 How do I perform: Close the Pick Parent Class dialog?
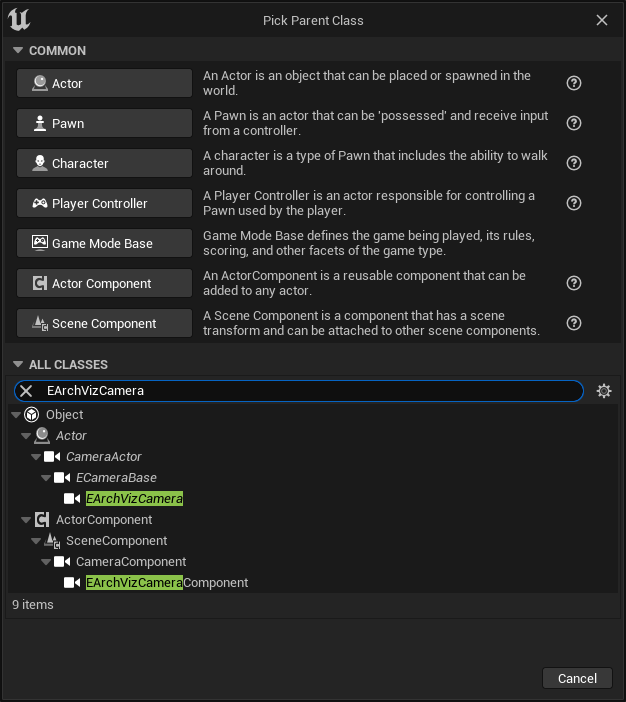point(601,20)
